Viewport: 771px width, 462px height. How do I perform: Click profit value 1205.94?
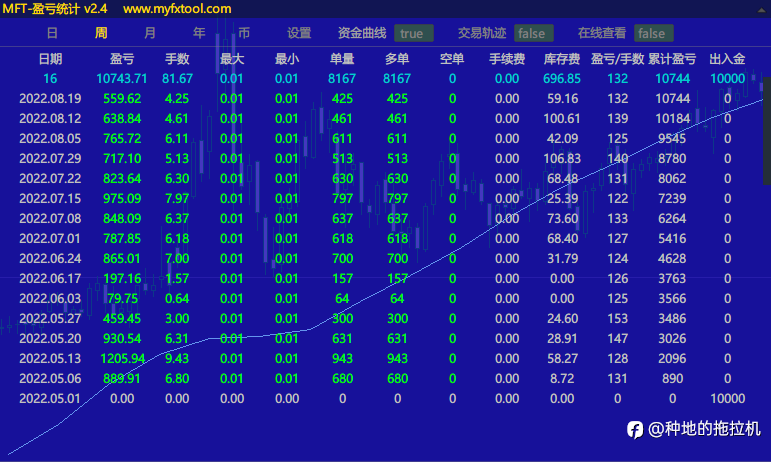point(122,359)
